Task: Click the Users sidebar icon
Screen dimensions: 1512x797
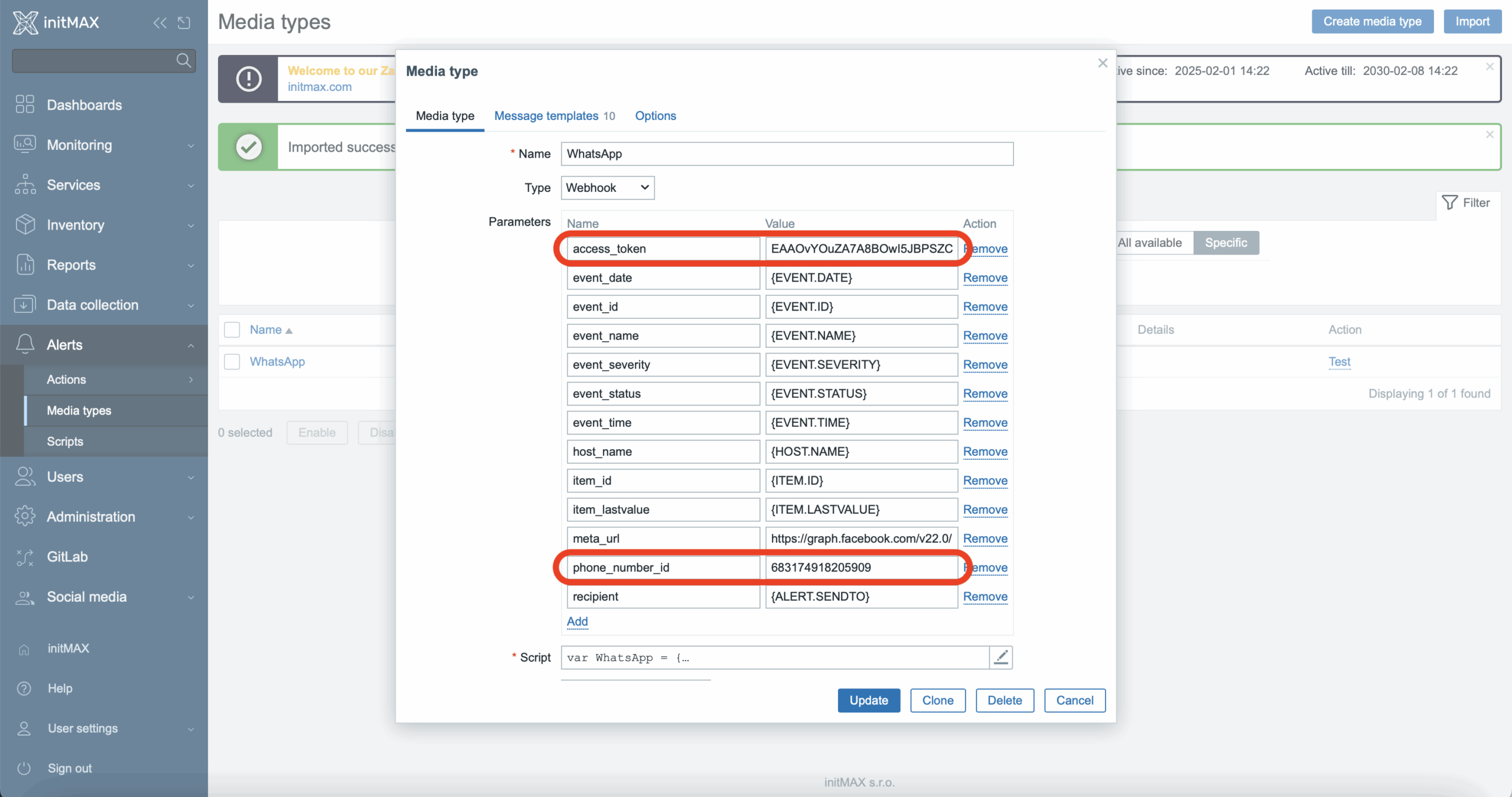Action: pyautogui.click(x=25, y=476)
